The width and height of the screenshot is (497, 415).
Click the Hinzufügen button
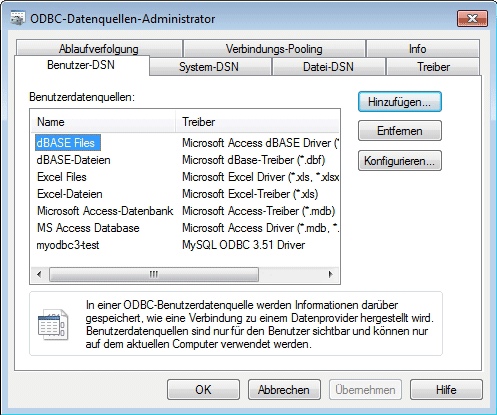point(400,102)
